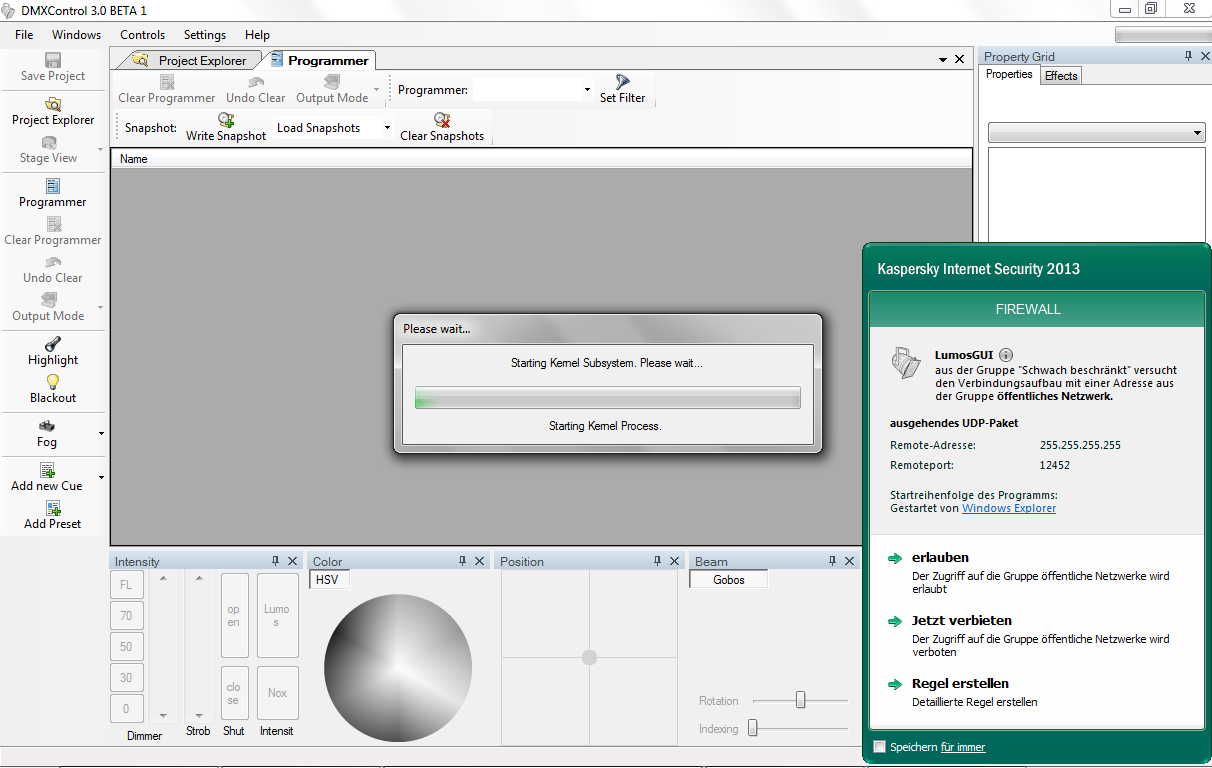Pin the Intensity panel with pushpin toggle

[x=275, y=561]
